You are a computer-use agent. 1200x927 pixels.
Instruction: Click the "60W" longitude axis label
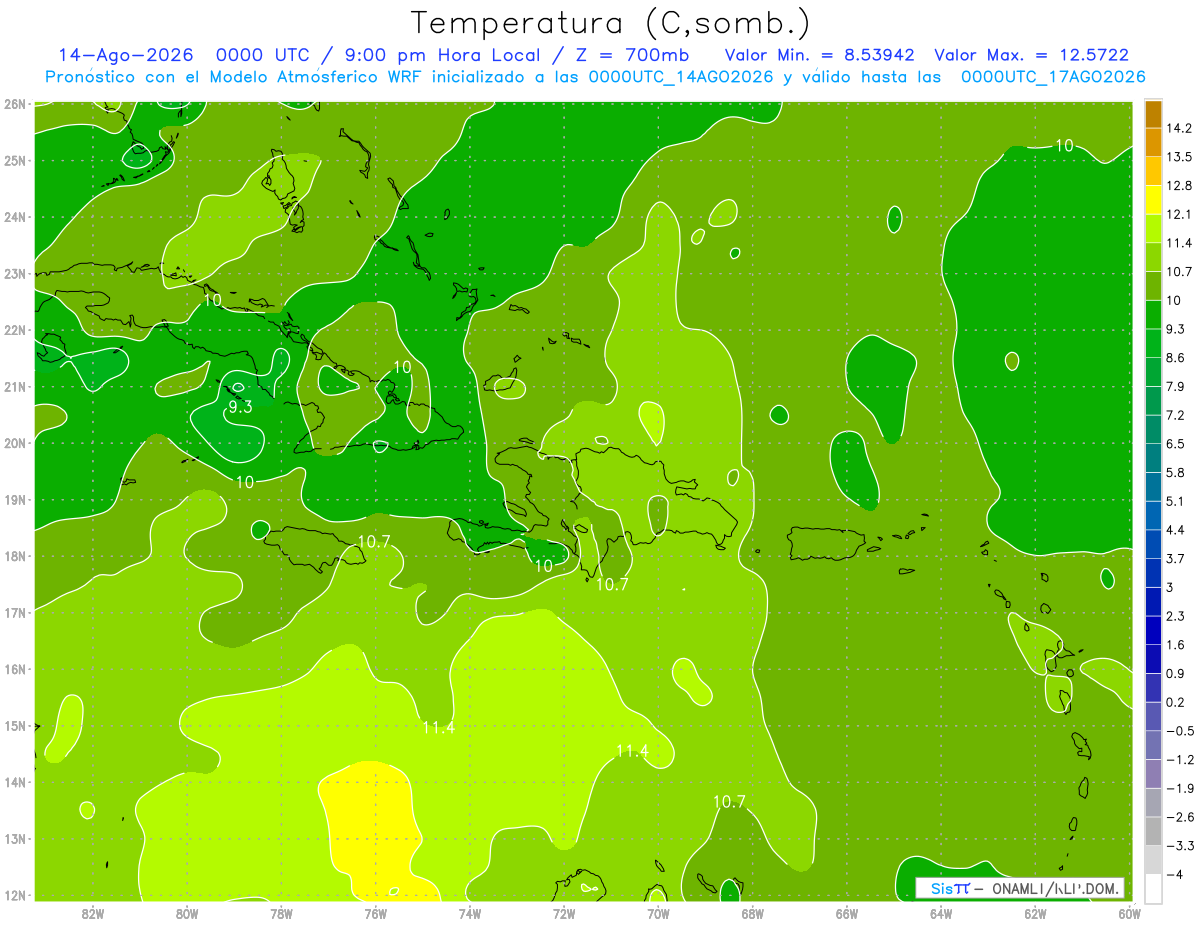pyautogui.click(x=1129, y=913)
